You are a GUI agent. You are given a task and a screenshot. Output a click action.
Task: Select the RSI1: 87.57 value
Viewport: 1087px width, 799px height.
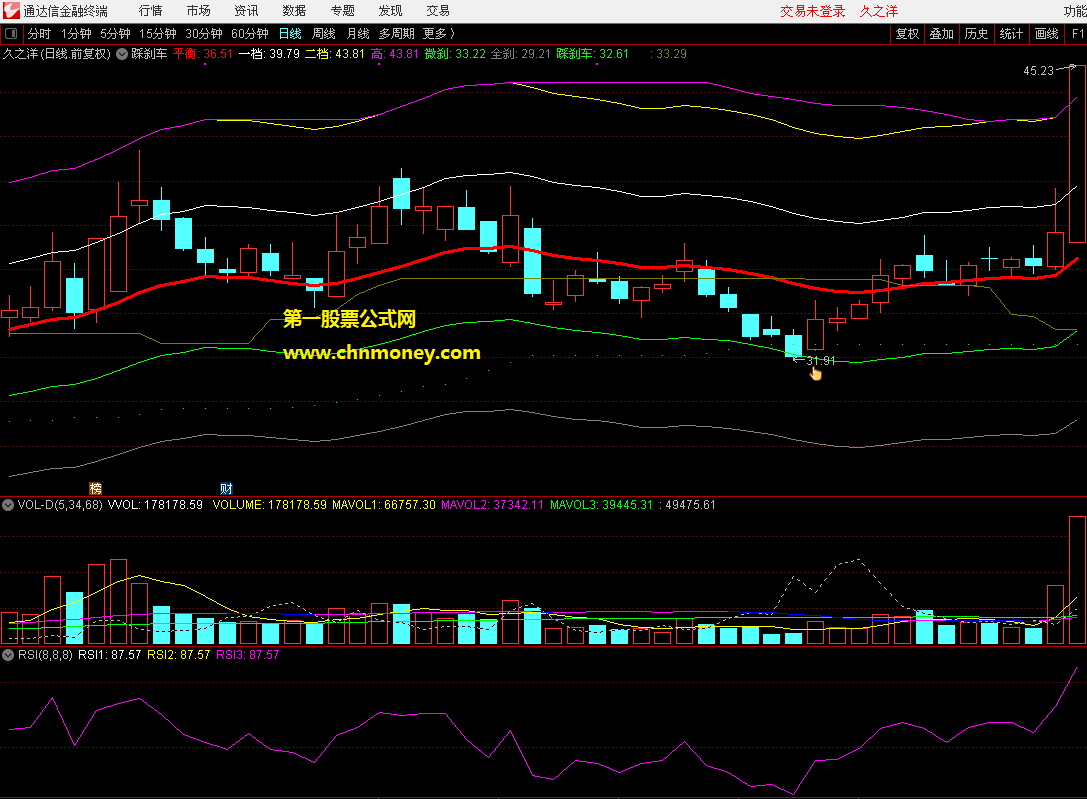pyautogui.click(x=110, y=655)
